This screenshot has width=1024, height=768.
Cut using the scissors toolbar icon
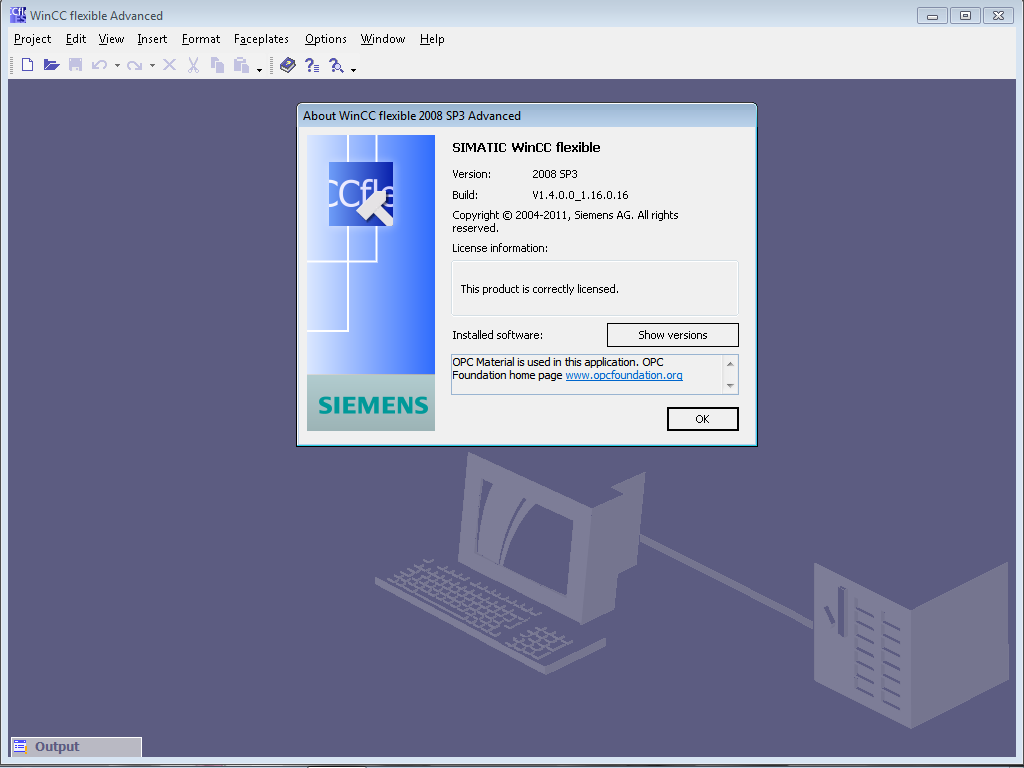pyautogui.click(x=192, y=64)
